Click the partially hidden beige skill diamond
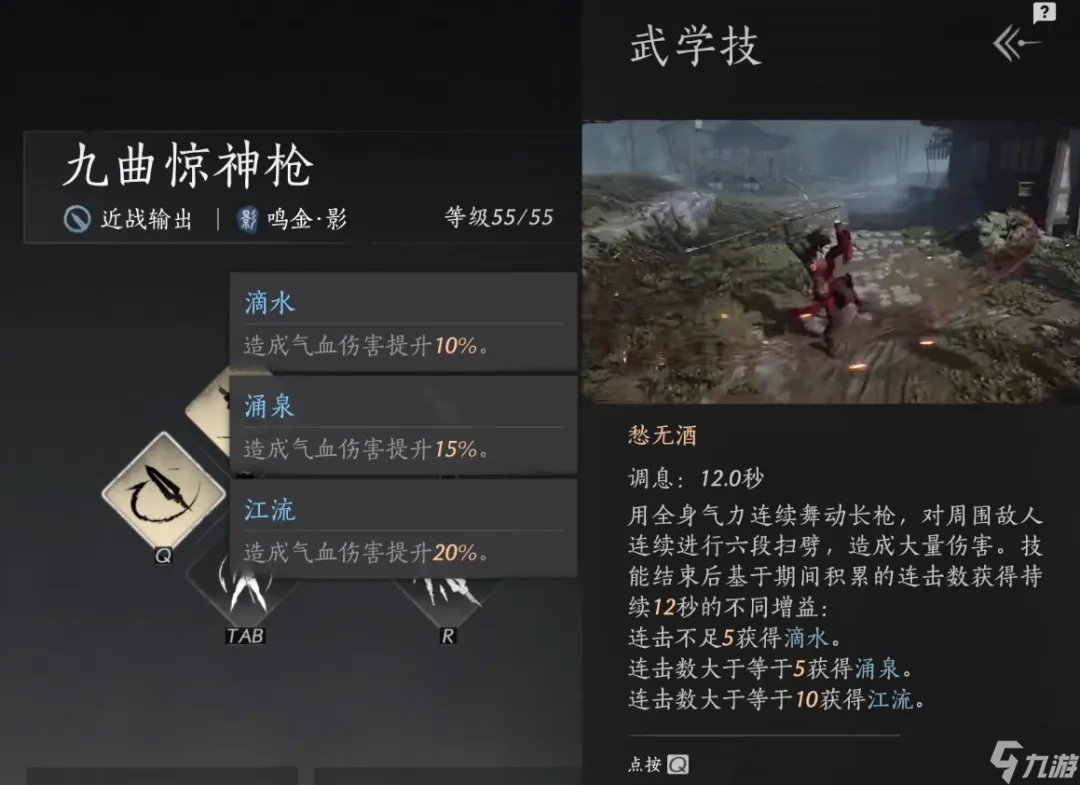This screenshot has height=785, width=1080. pyautogui.click(x=207, y=410)
